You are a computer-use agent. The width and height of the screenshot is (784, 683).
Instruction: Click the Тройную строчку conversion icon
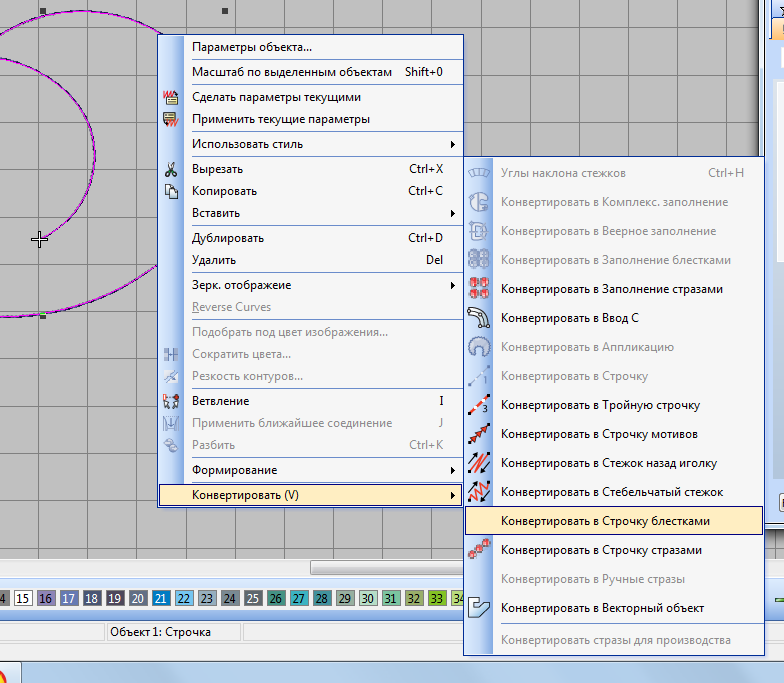pos(479,405)
